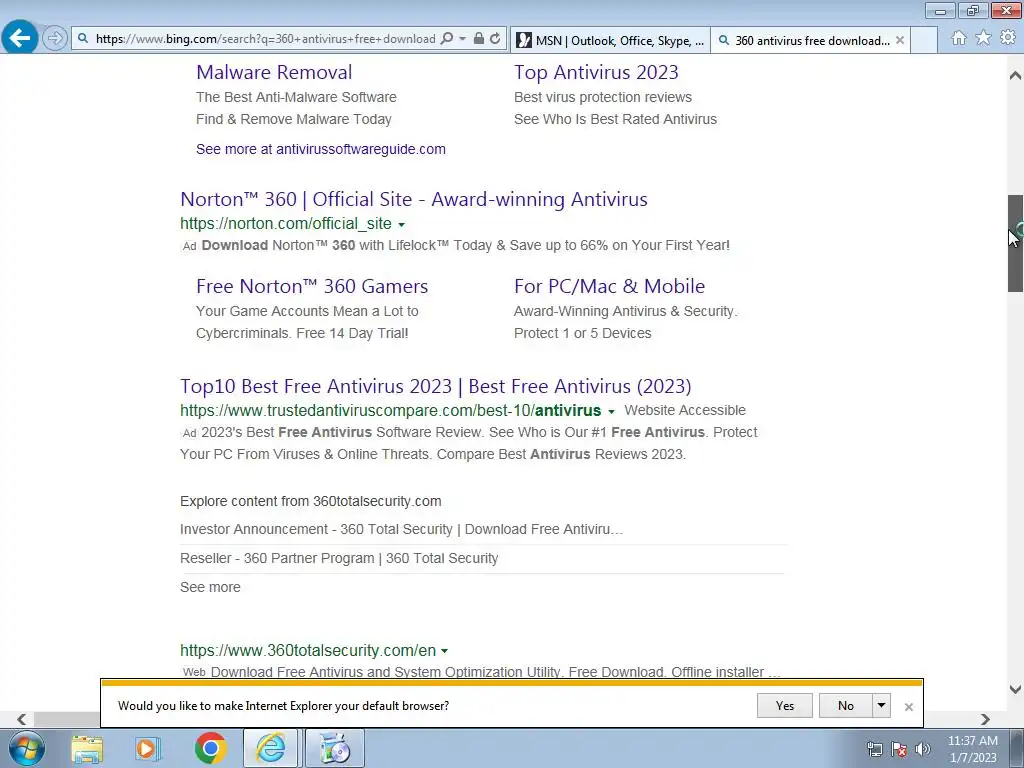Open the Malware Removal link
Image resolution: width=1024 pixels, height=768 pixels.
(274, 72)
